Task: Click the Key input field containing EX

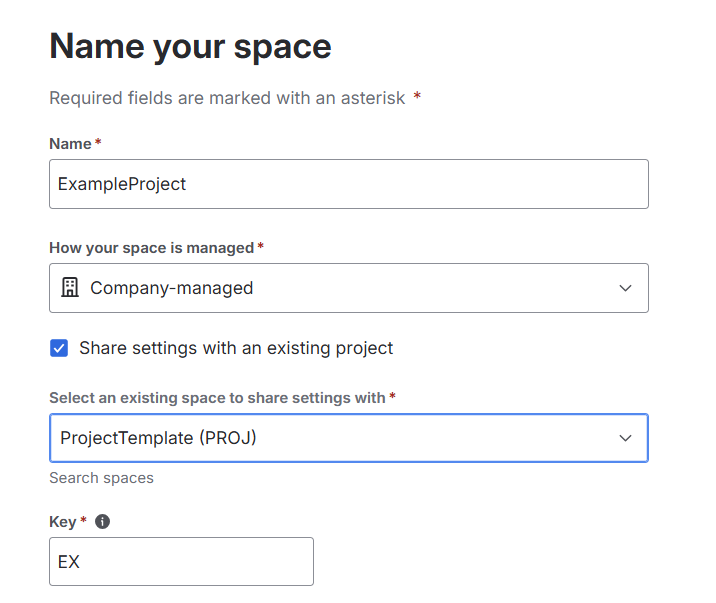Action: click(181, 561)
